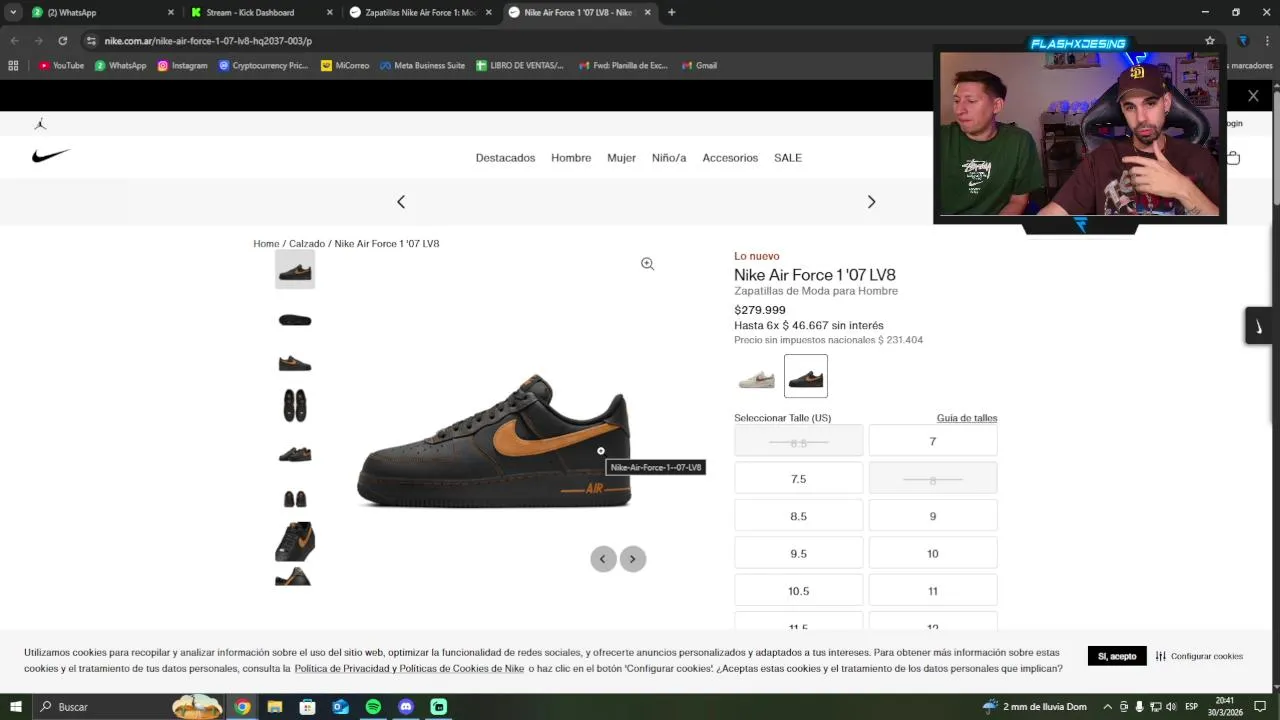This screenshot has height=720, width=1280.
Task: Open File Explorer from the taskbar
Action: tap(275, 707)
